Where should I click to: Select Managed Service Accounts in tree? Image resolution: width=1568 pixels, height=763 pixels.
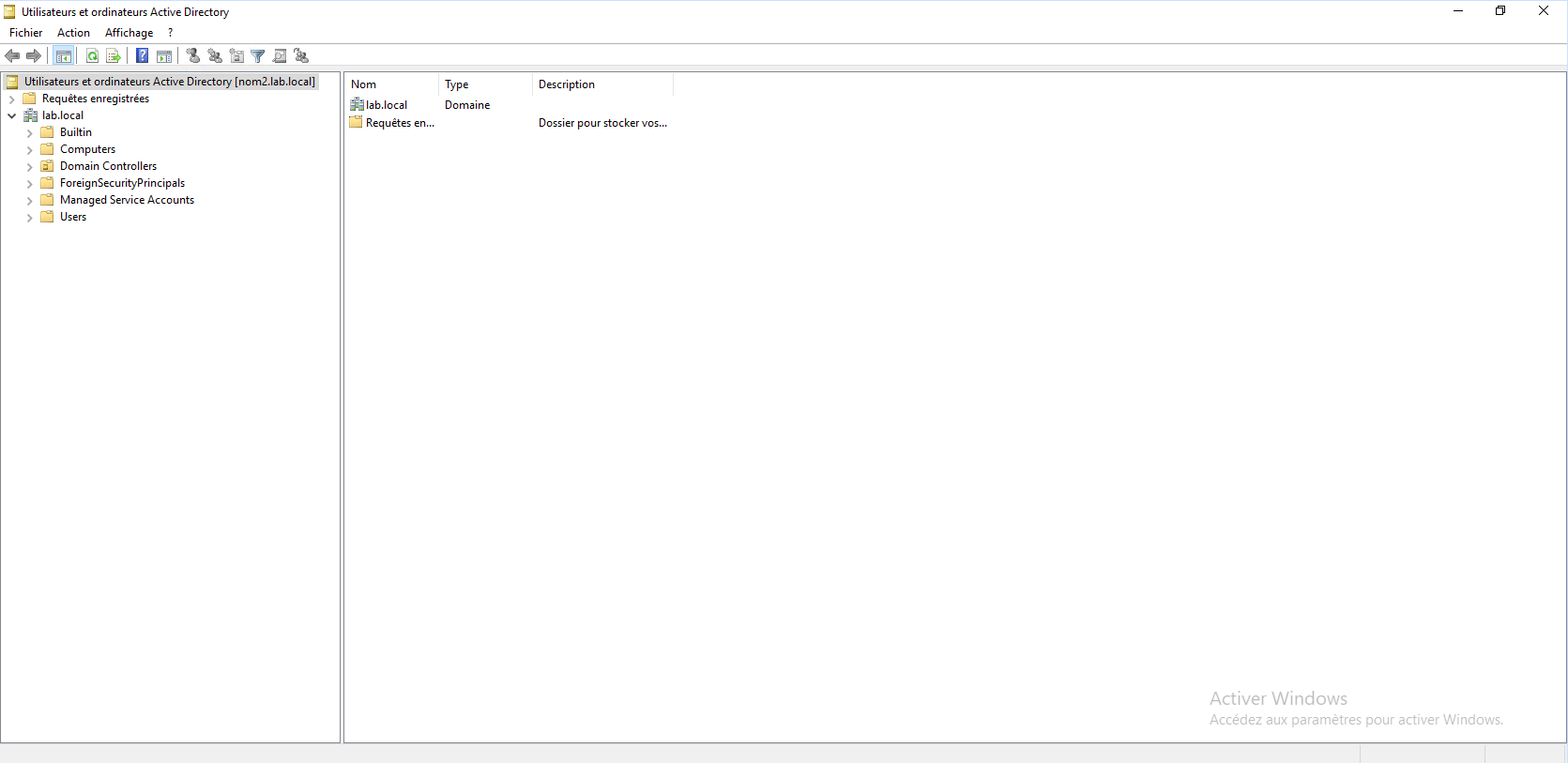[128, 200]
